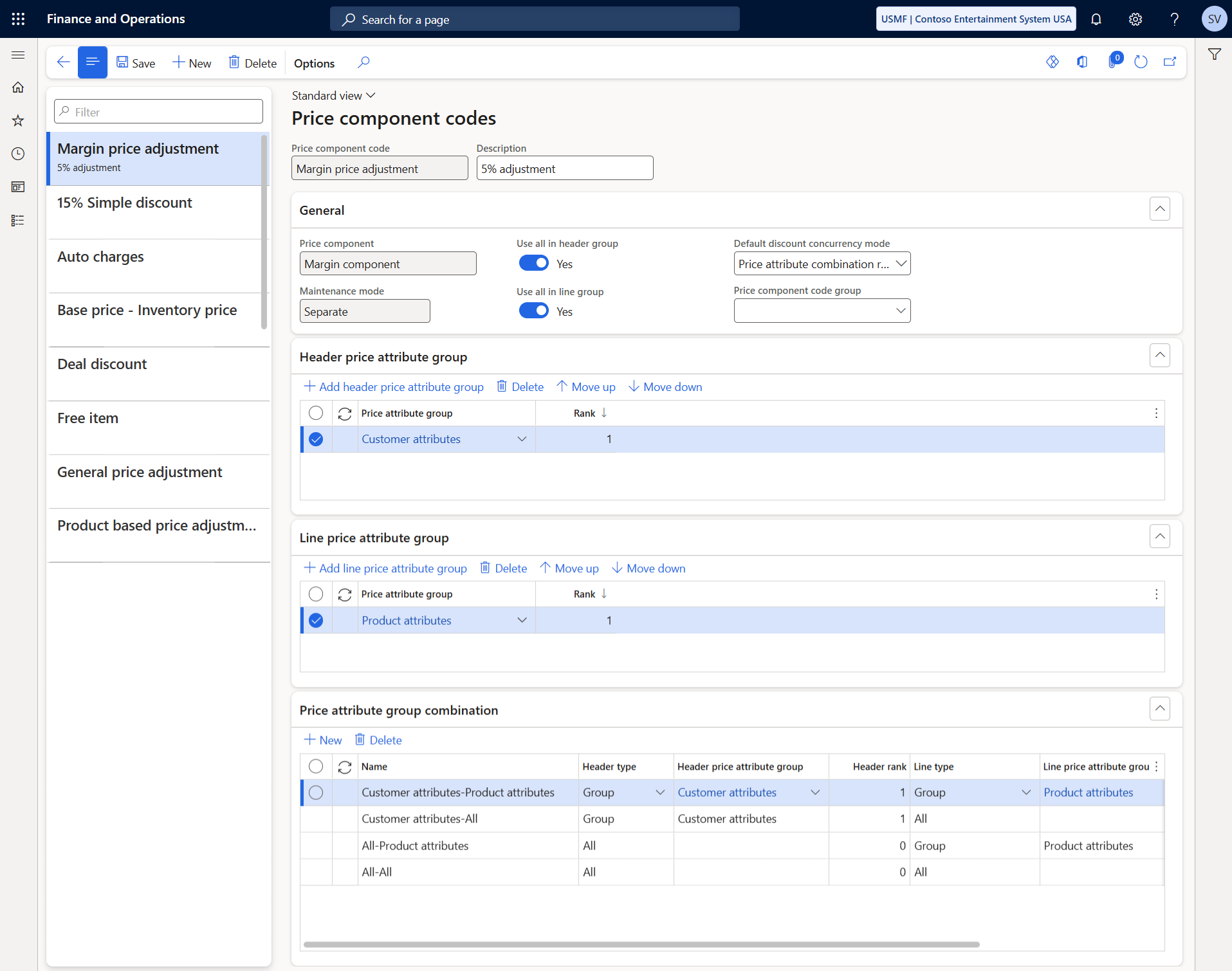The height and width of the screenshot is (971, 1232).
Task: Click the list pane vertical scrollbar
Action: pyautogui.click(x=264, y=231)
